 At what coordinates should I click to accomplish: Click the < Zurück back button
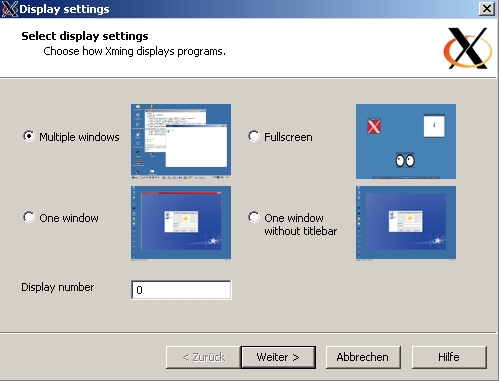click(203, 357)
